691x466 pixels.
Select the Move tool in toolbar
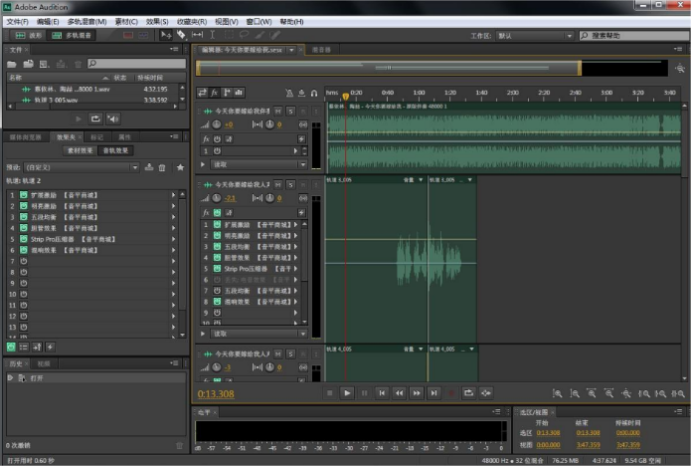coord(166,35)
